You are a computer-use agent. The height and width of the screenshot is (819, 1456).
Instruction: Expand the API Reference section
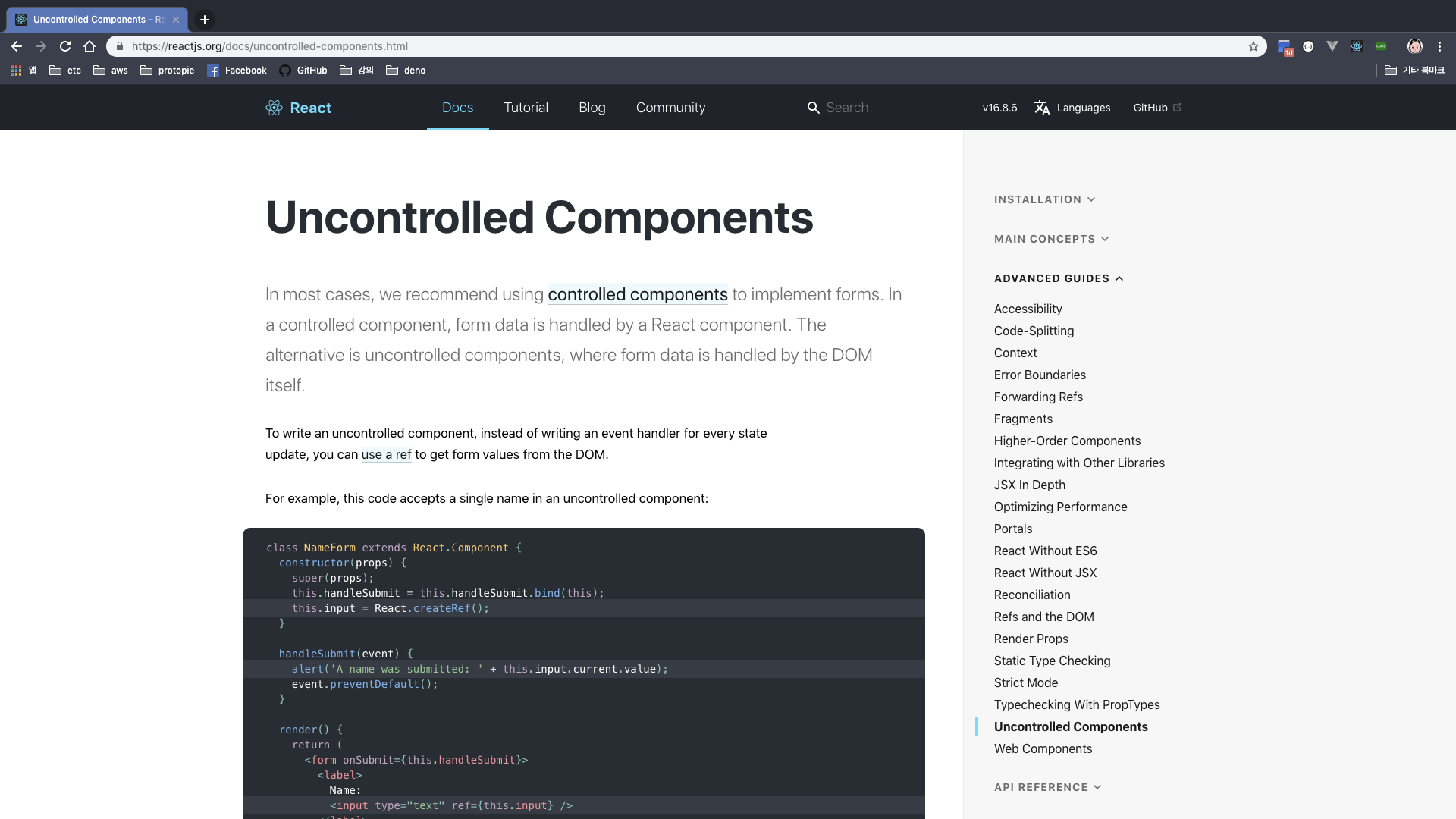1047,787
